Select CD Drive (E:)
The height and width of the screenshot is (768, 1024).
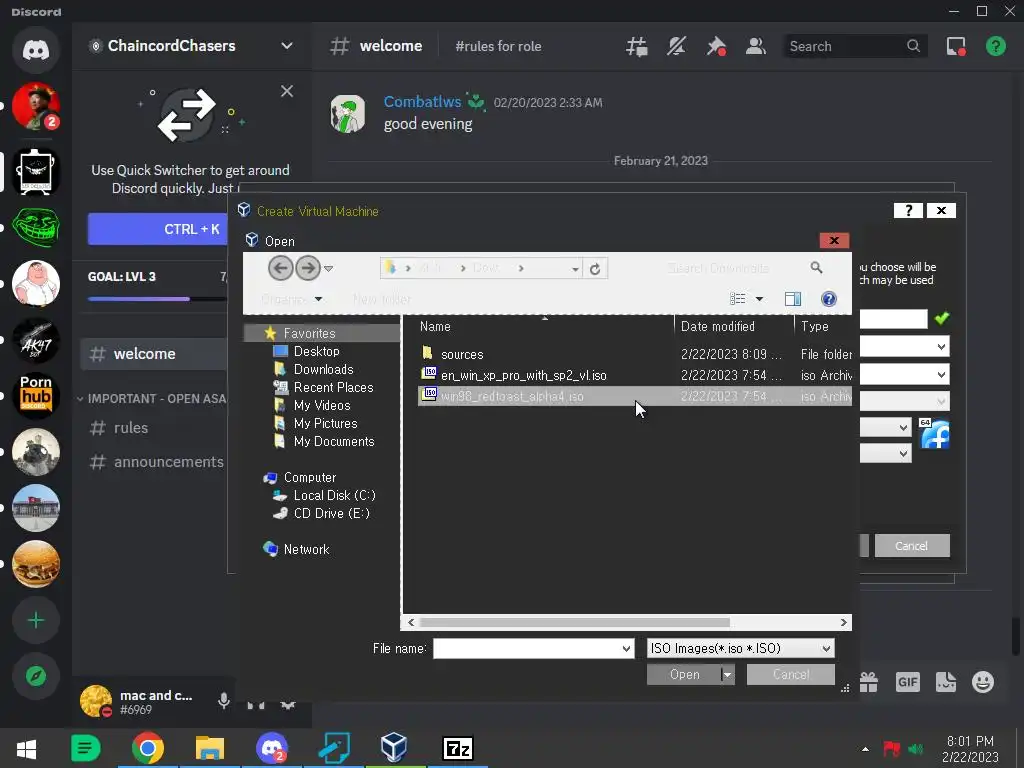tap(331, 513)
